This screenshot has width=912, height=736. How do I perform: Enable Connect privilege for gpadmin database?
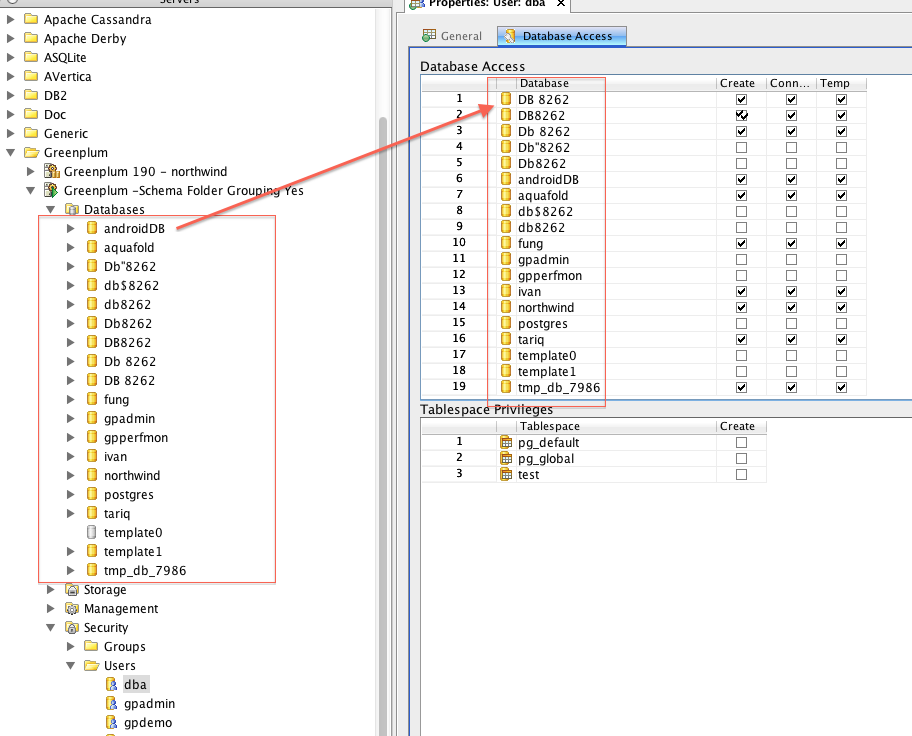791,259
